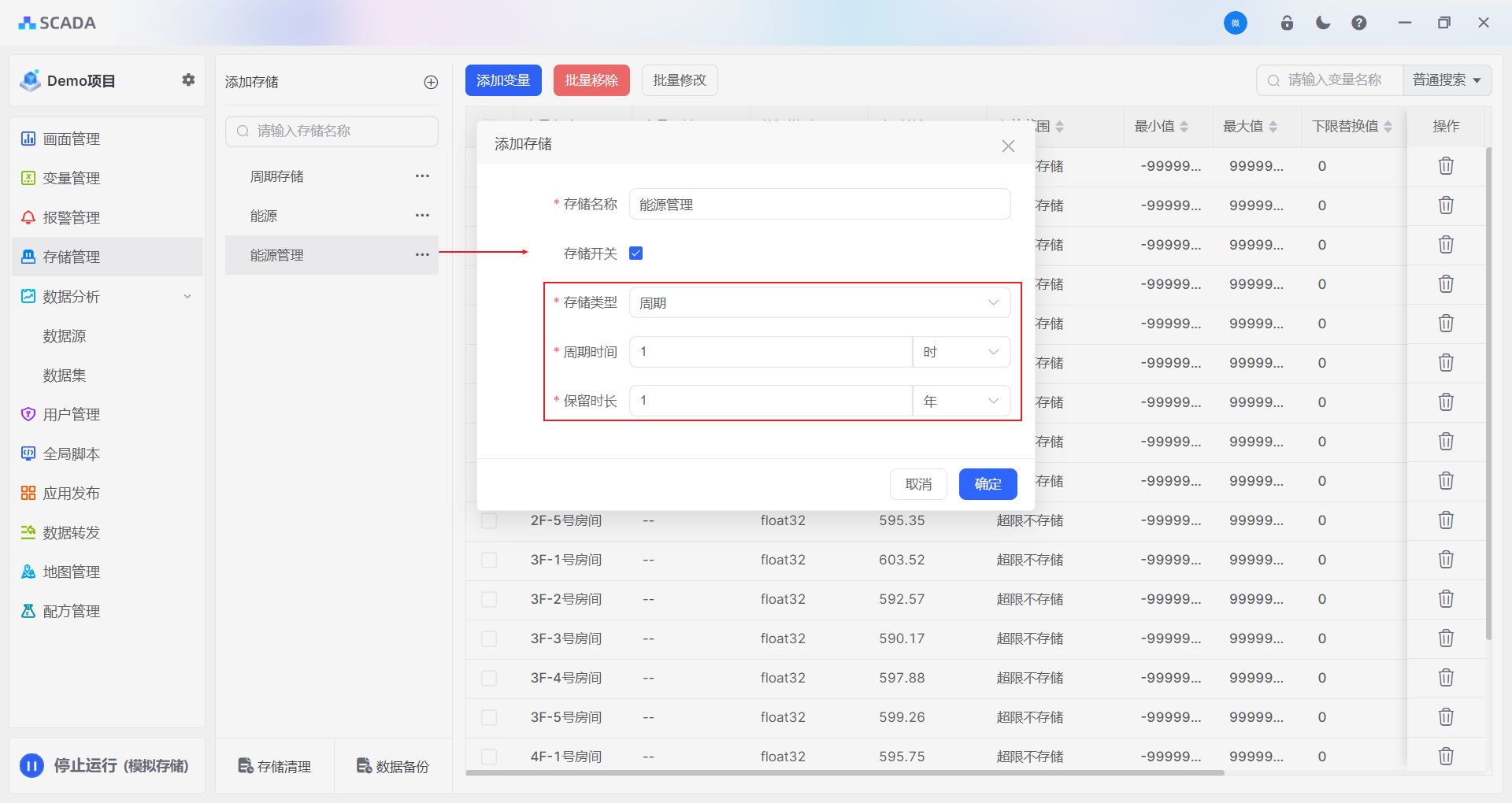Click the 确定 button to confirm

[988, 484]
